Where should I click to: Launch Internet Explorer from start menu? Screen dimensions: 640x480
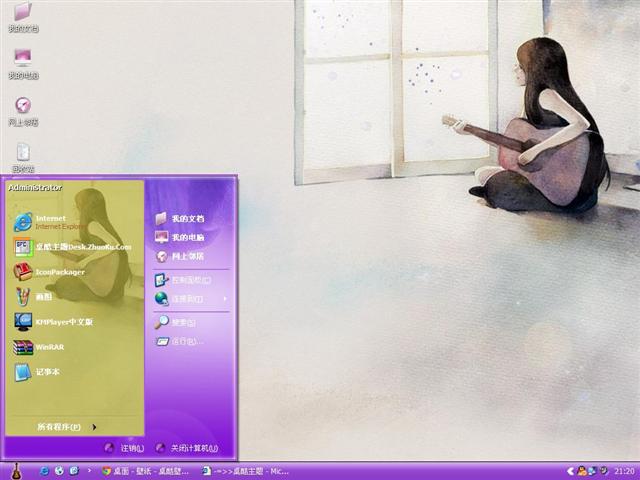pyautogui.click(x=50, y=222)
